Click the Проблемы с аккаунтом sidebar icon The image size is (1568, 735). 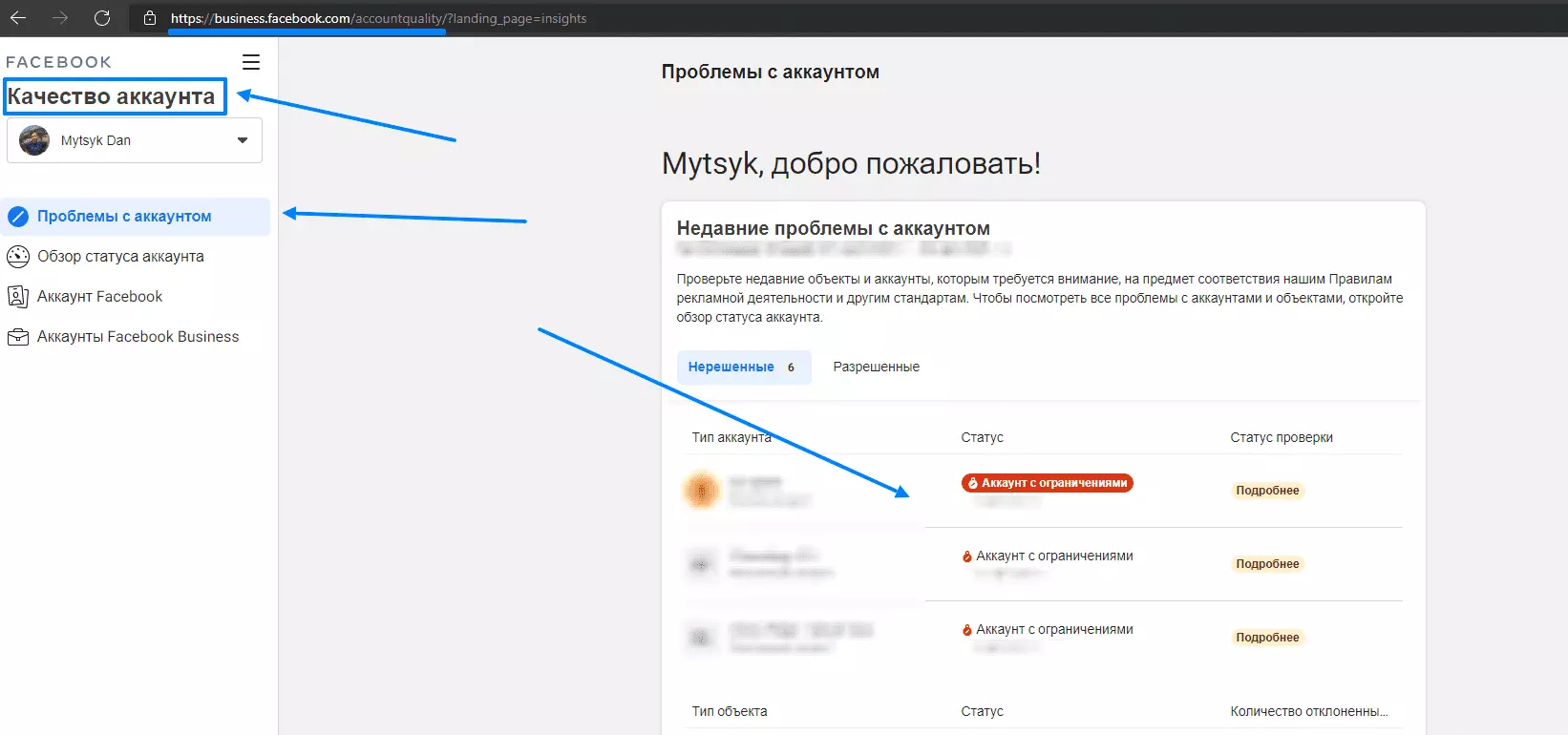[x=18, y=217]
